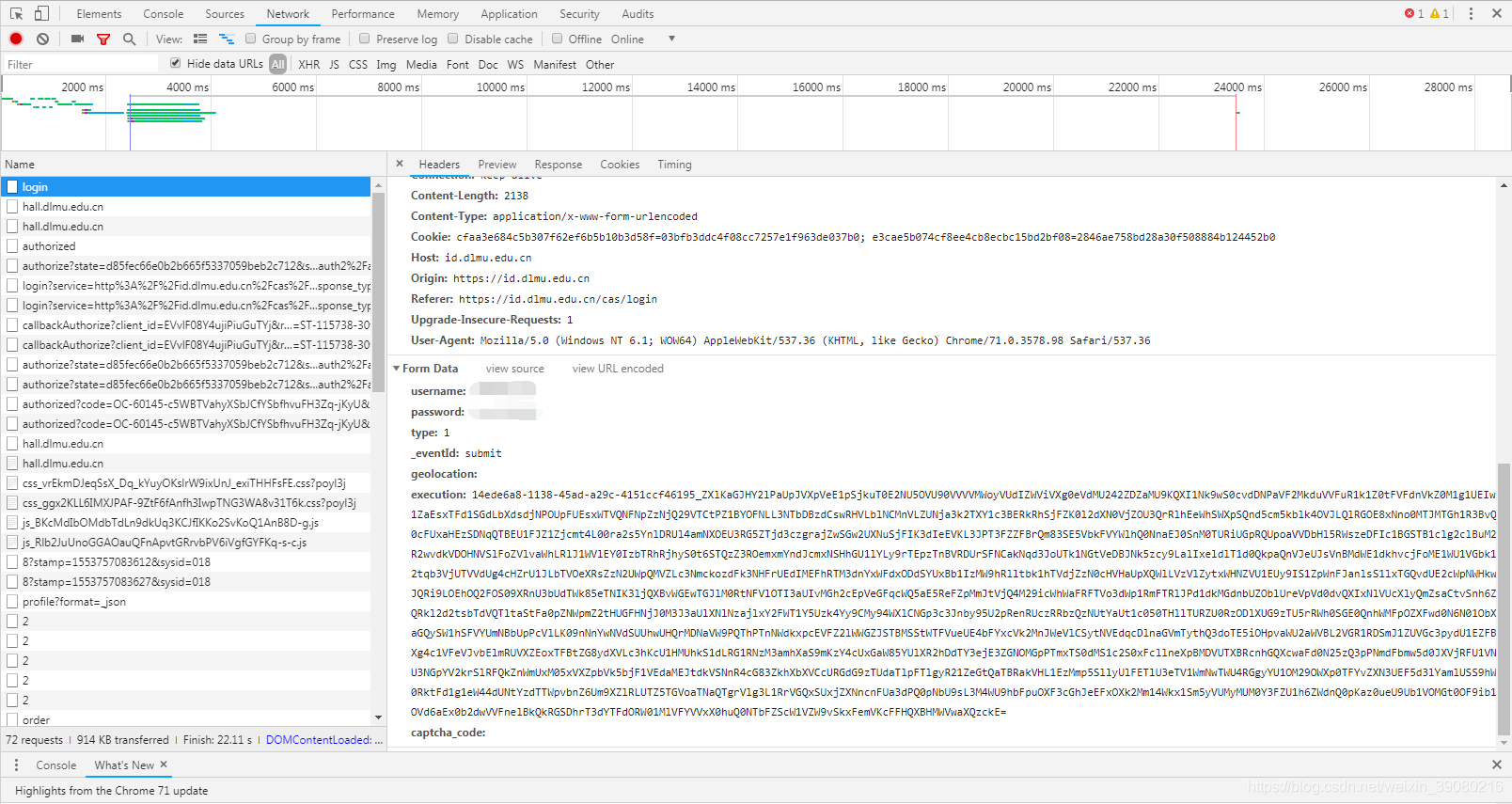This screenshot has width=1512, height=804.
Task: Toggle the red filter funnel icon
Action: [x=103, y=39]
